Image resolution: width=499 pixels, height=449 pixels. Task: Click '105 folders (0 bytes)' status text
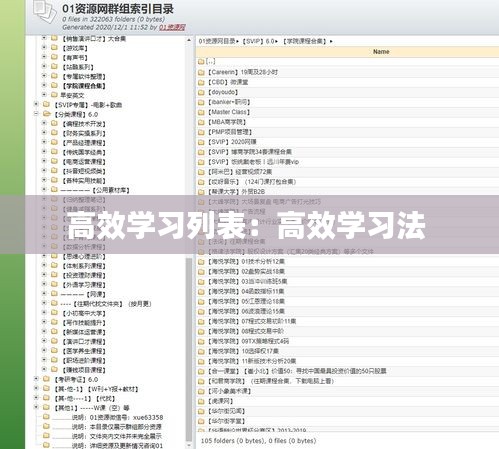232,441
